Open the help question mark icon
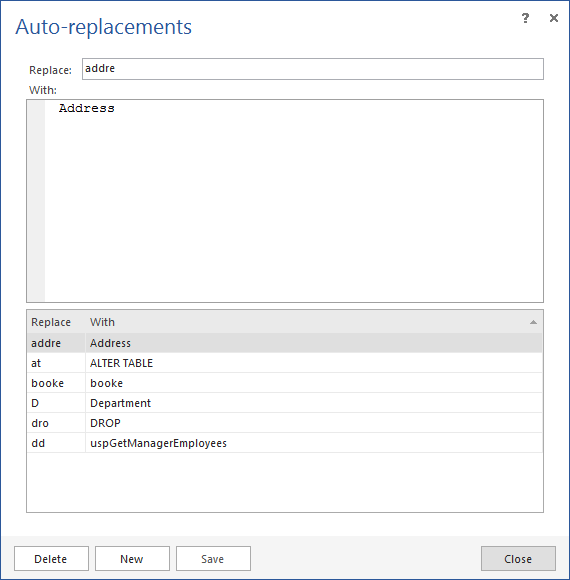The height and width of the screenshot is (580, 570). coord(525,18)
